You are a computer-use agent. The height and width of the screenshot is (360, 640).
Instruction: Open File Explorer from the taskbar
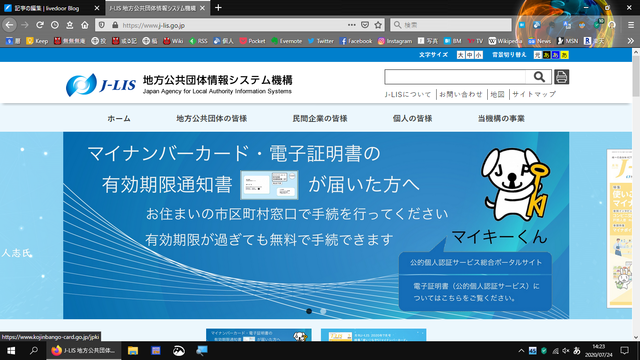click(133, 351)
